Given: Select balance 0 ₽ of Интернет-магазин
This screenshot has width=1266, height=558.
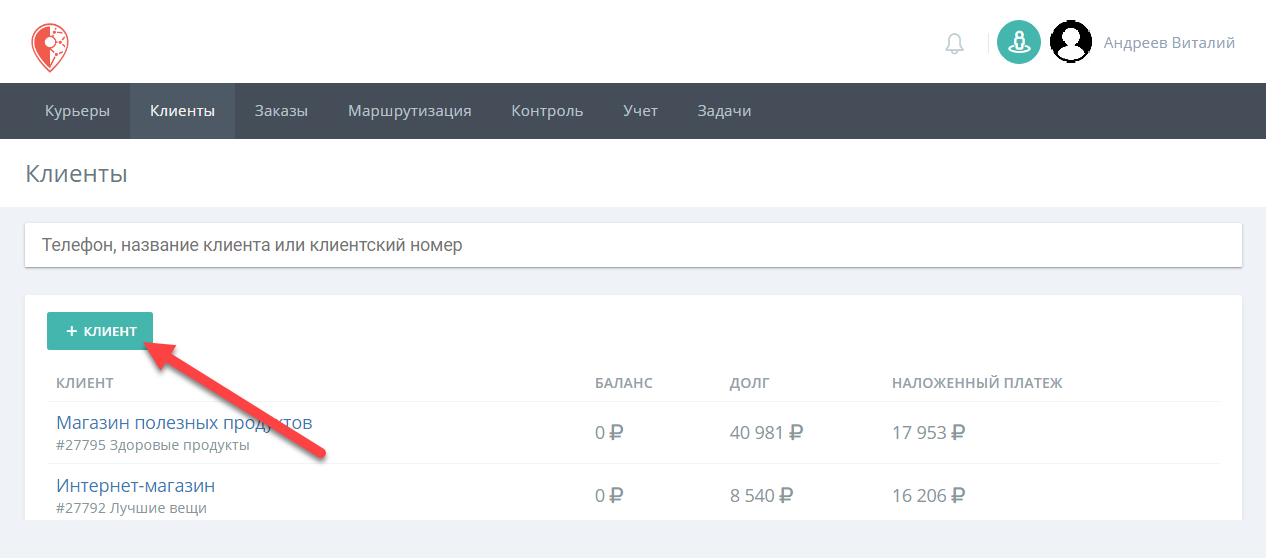Looking at the screenshot, I should click(609, 495).
